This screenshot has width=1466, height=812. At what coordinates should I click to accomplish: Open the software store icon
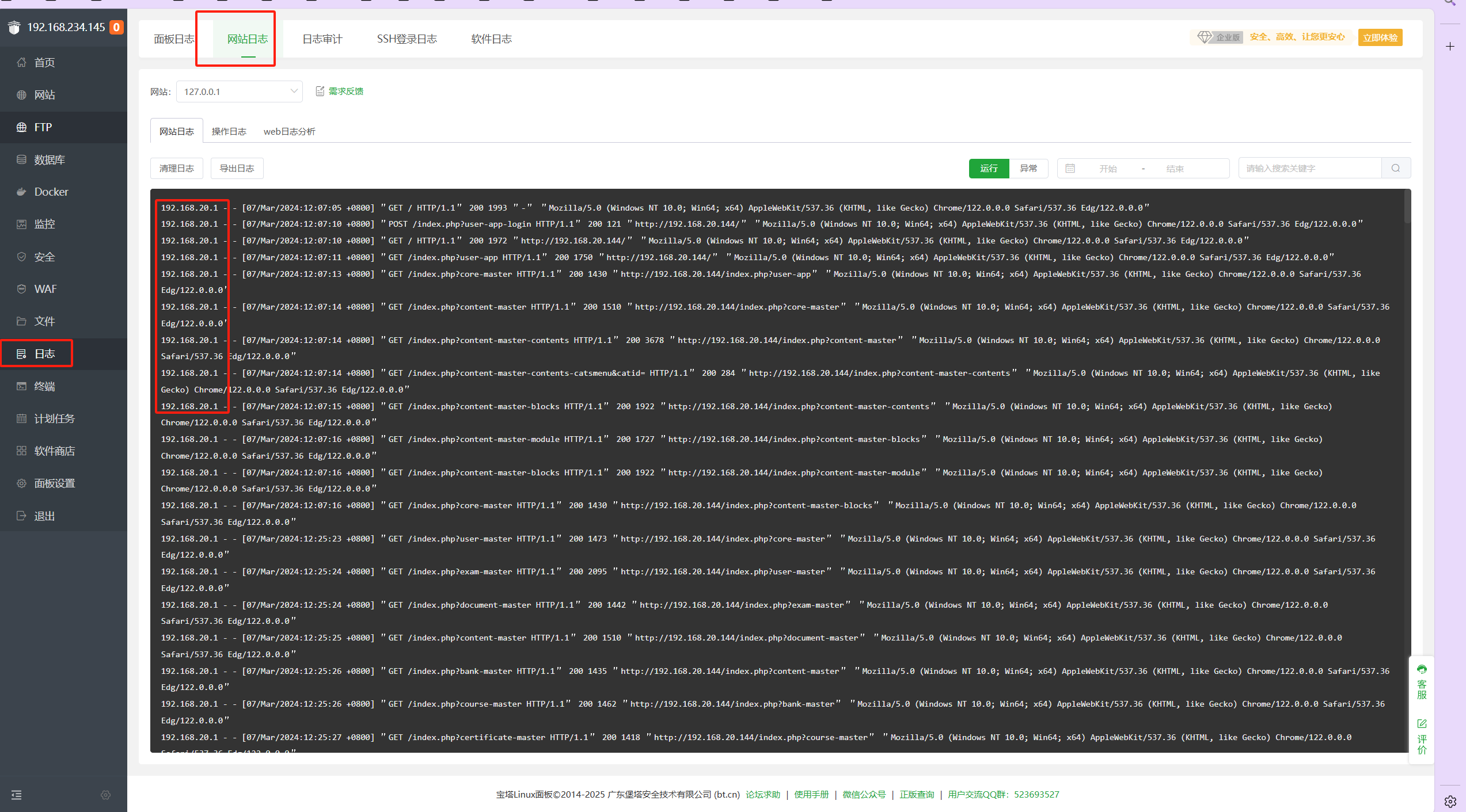tap(21, 451)
